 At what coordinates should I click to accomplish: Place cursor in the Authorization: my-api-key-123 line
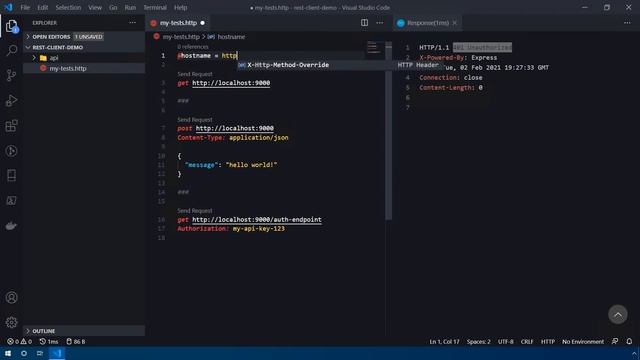tap(231, 229)
